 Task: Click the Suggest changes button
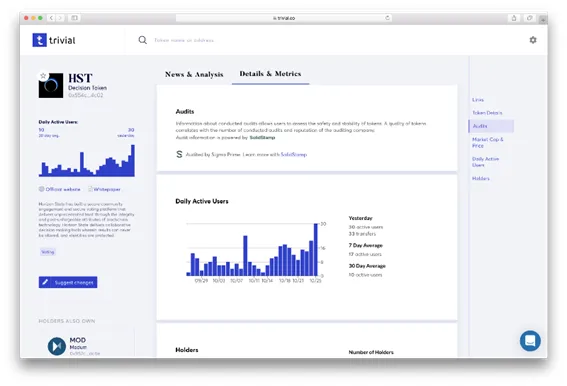pos(68,282)
